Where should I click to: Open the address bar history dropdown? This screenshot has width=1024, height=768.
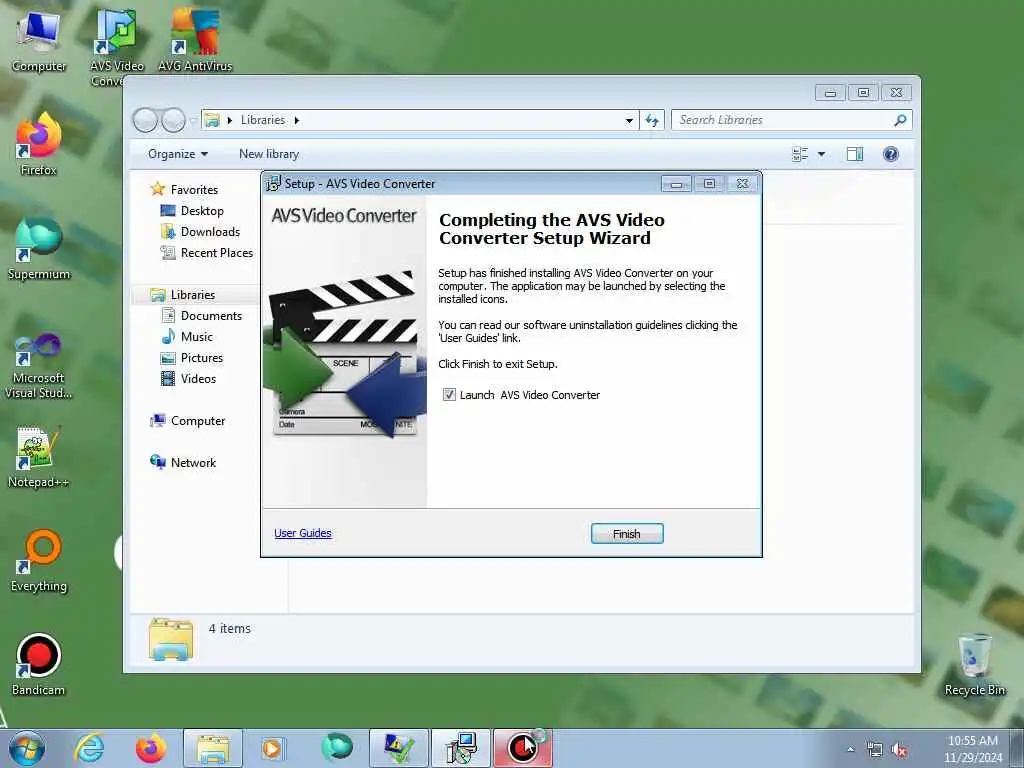(x=629, y=120)
